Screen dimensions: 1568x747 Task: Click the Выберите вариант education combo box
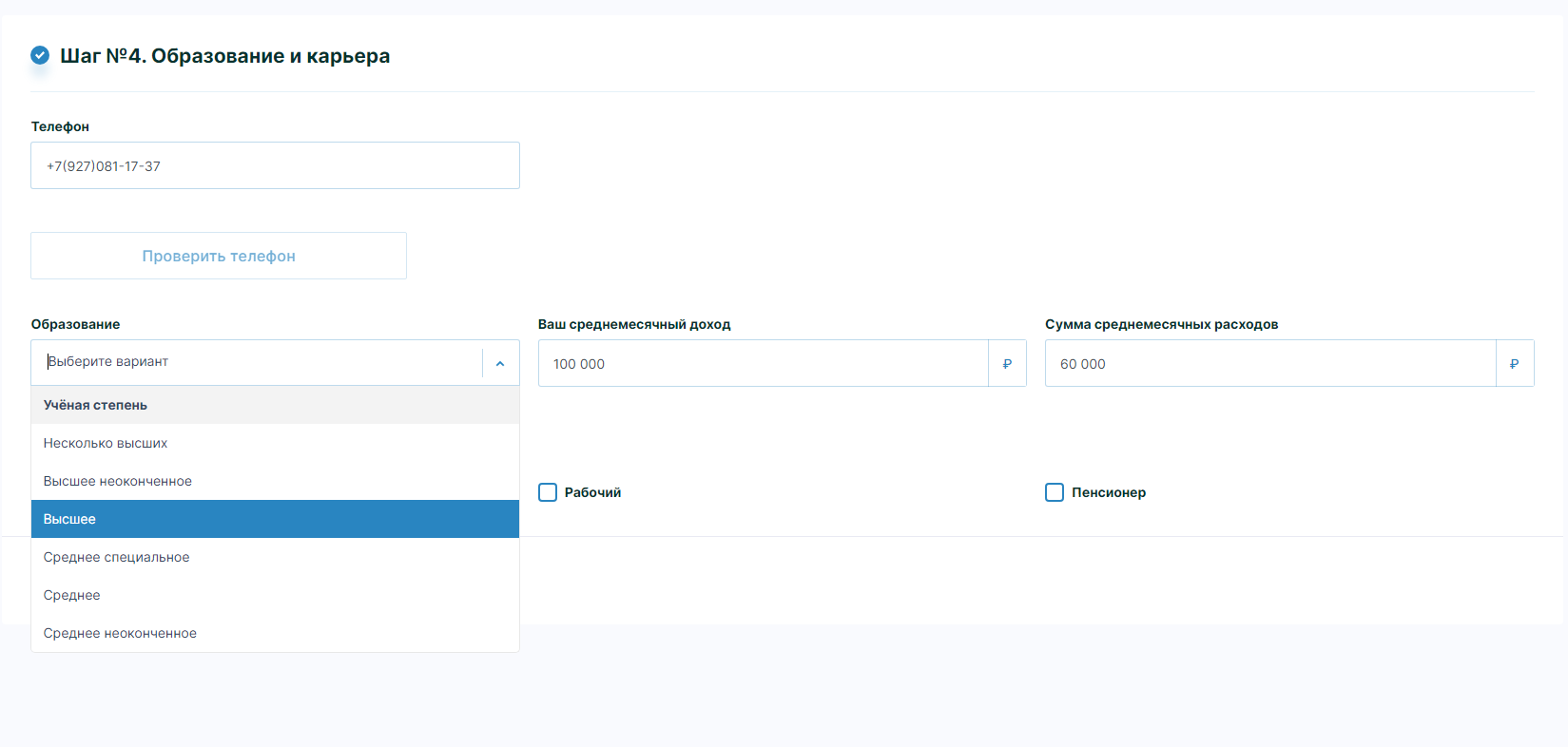click(x=257, y=362)
